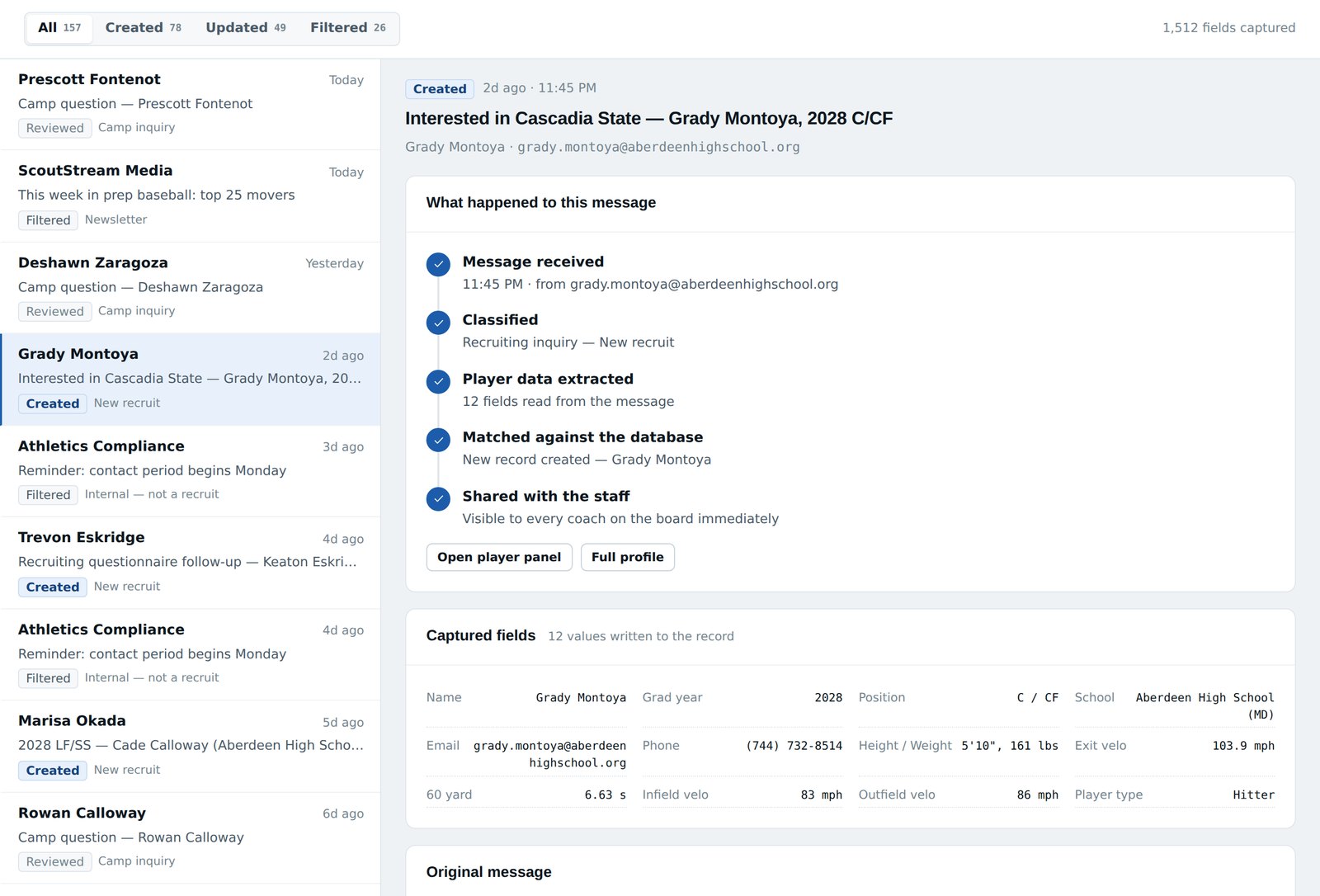Click the Created badge on Marisa Okada
The height and width of the screenshot is (896, 1320).
(x=53, y=770)
